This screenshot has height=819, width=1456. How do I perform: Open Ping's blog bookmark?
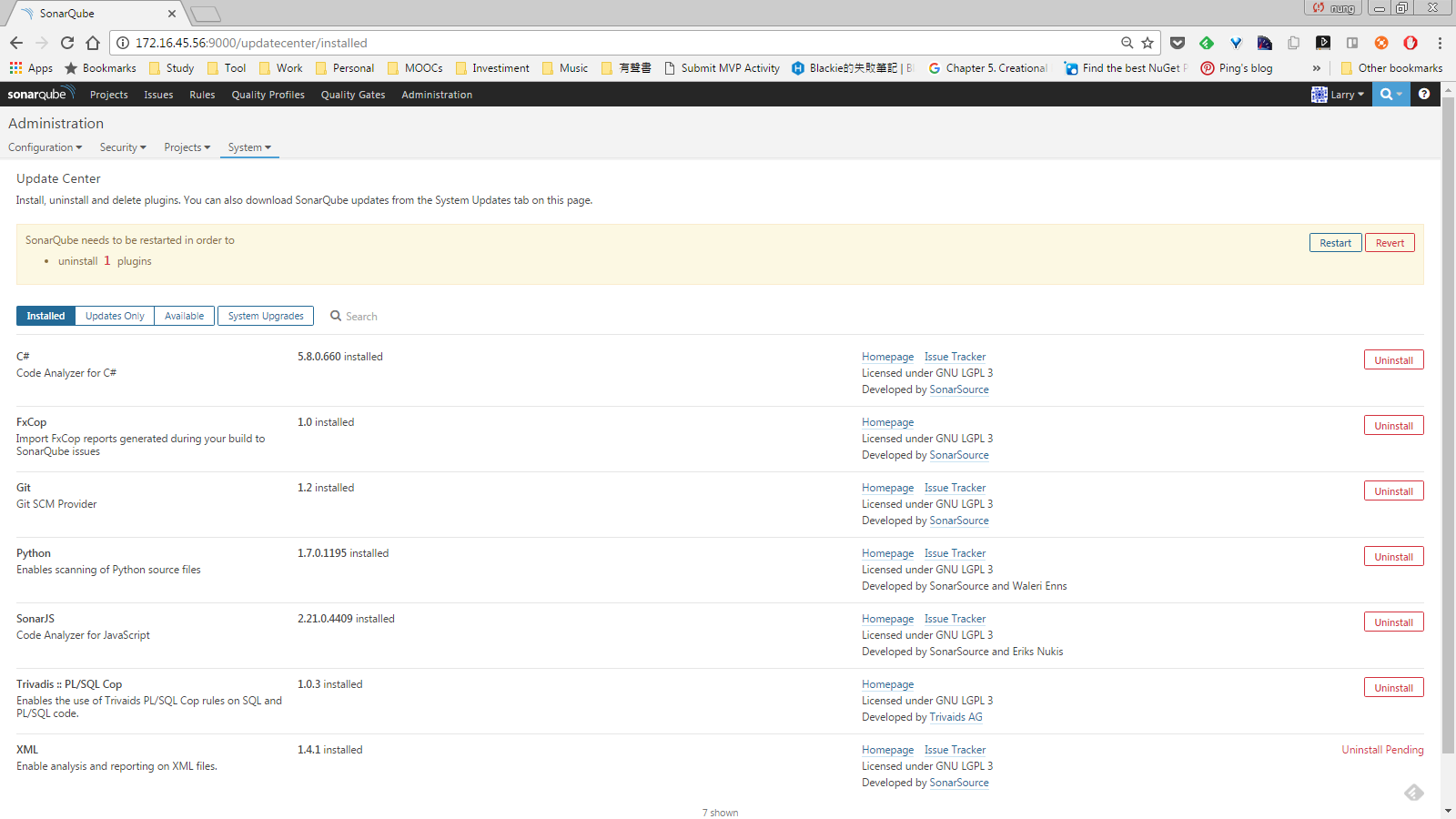click(x=1237, y=68)
